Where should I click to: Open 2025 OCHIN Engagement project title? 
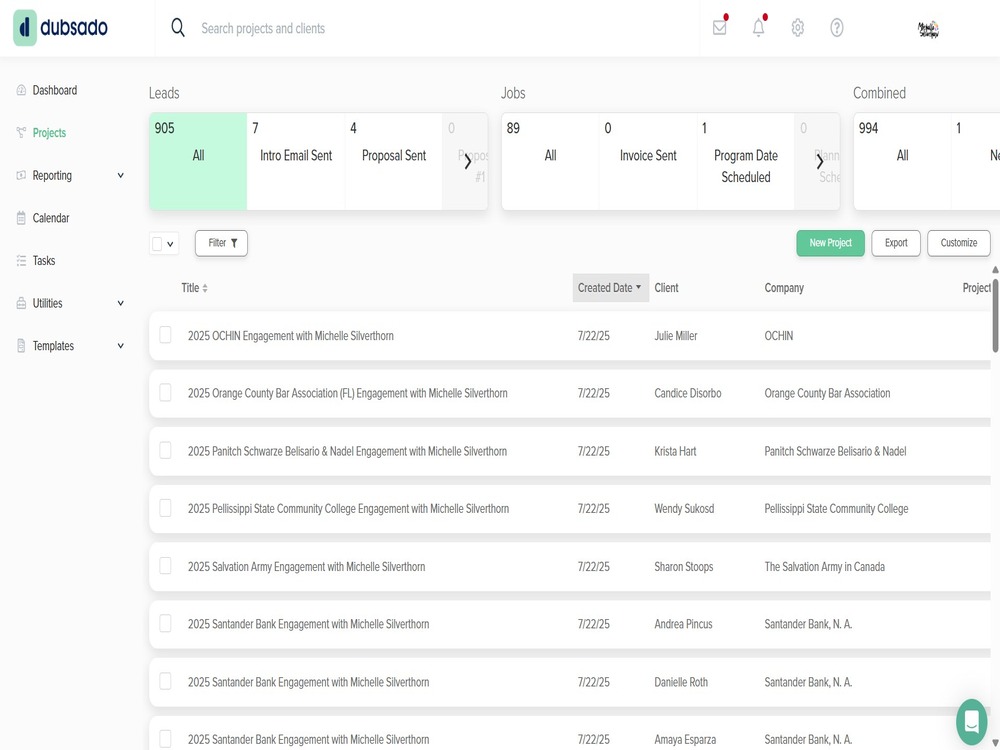click(290, 335)
